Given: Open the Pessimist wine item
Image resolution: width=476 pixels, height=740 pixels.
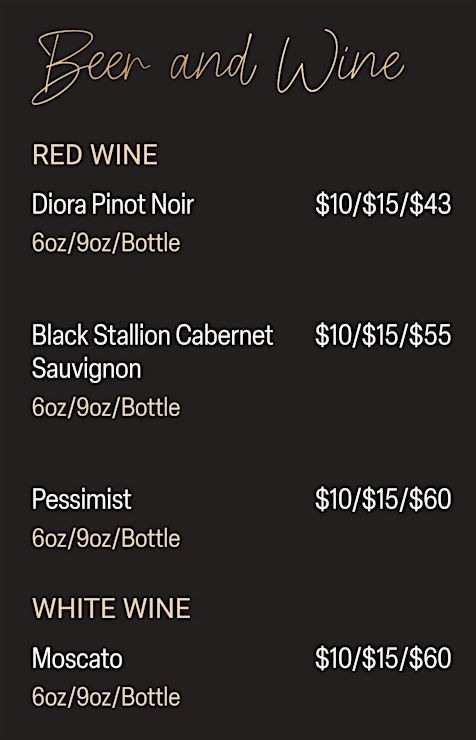Looking at the screenshot, I should coord(82,499).
